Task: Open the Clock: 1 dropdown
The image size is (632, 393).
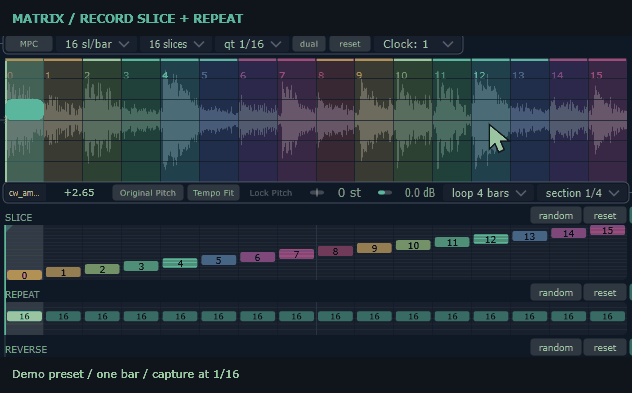Action: (418, 44)
